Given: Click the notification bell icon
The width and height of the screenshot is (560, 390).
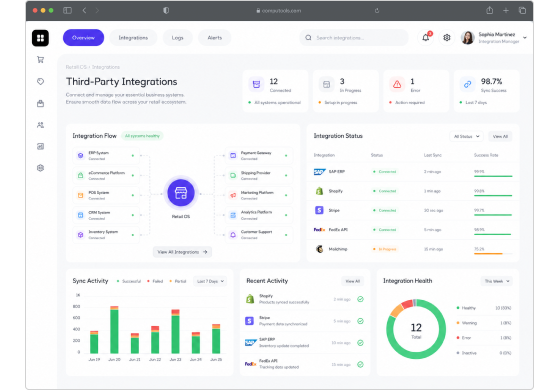Looking at the screenshot, I should (426, 38).
